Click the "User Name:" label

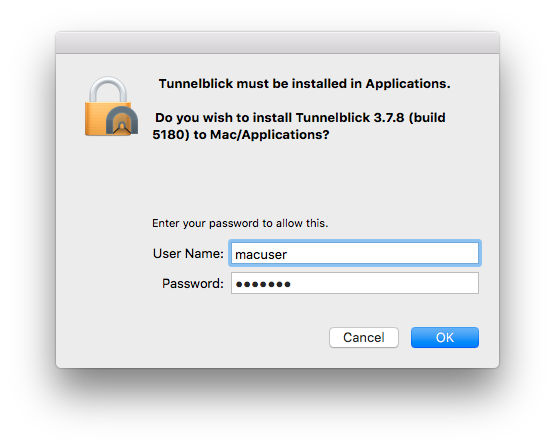188,253
